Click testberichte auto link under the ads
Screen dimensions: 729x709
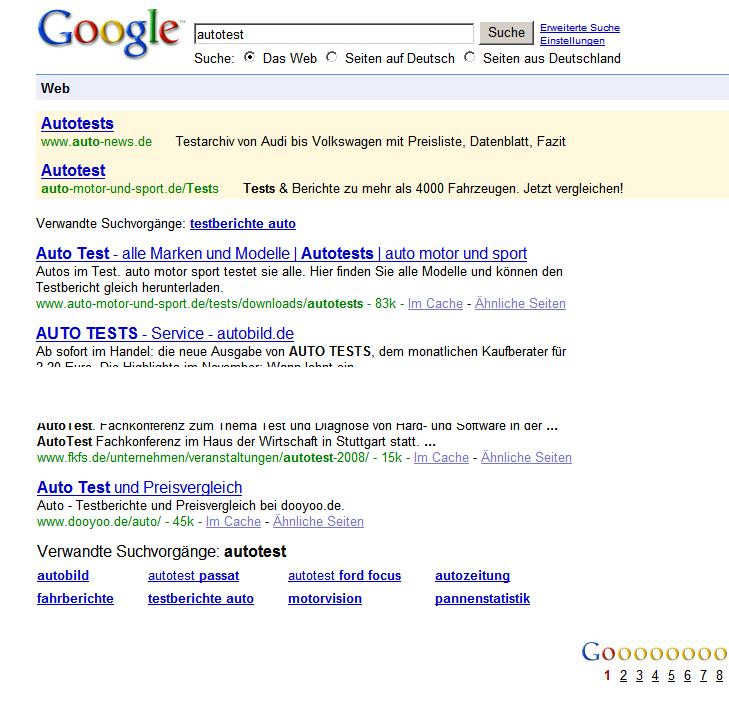coord(243,224)
